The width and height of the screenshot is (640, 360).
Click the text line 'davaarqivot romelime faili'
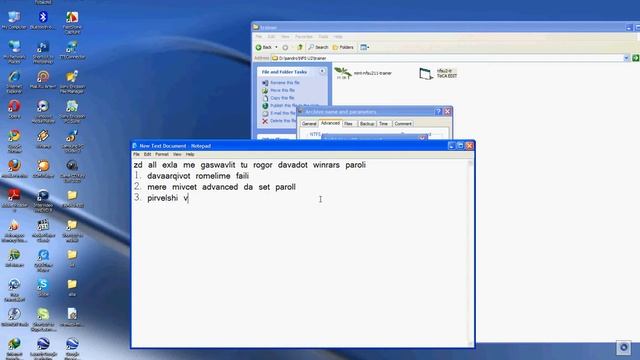[x=198, y=176]
